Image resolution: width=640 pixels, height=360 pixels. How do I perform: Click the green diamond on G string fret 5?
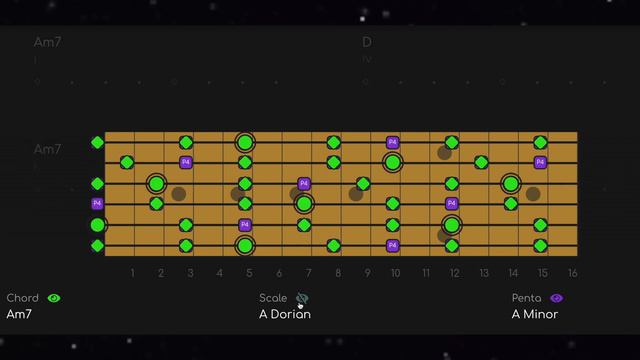click(245, 184)
